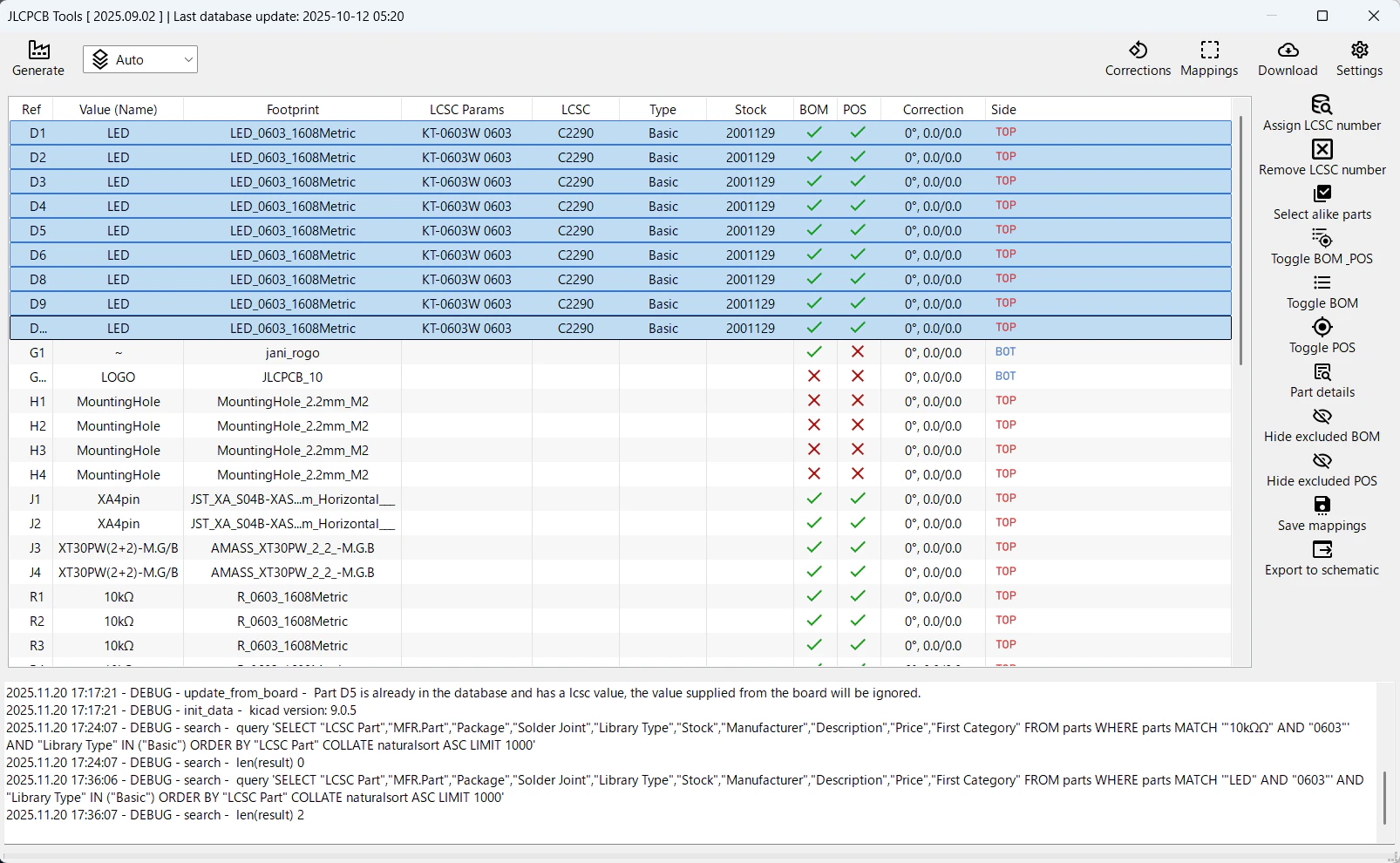Image resolution: width=1400 pixels, height=863 pixels.
Task: Click Hide excluded BOM
Action: (x=1322, y=425)
